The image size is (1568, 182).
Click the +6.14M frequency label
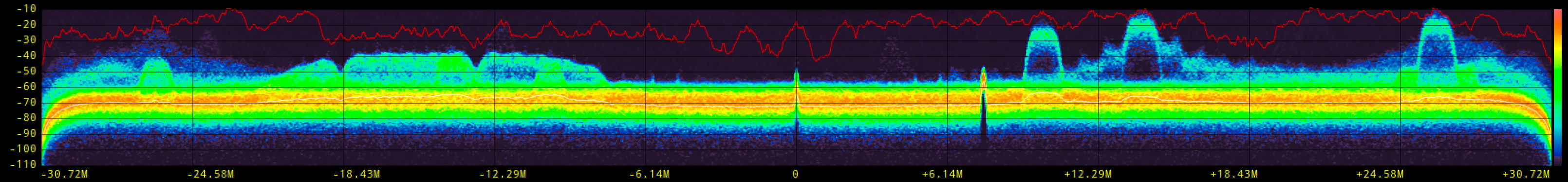(942, 175)
